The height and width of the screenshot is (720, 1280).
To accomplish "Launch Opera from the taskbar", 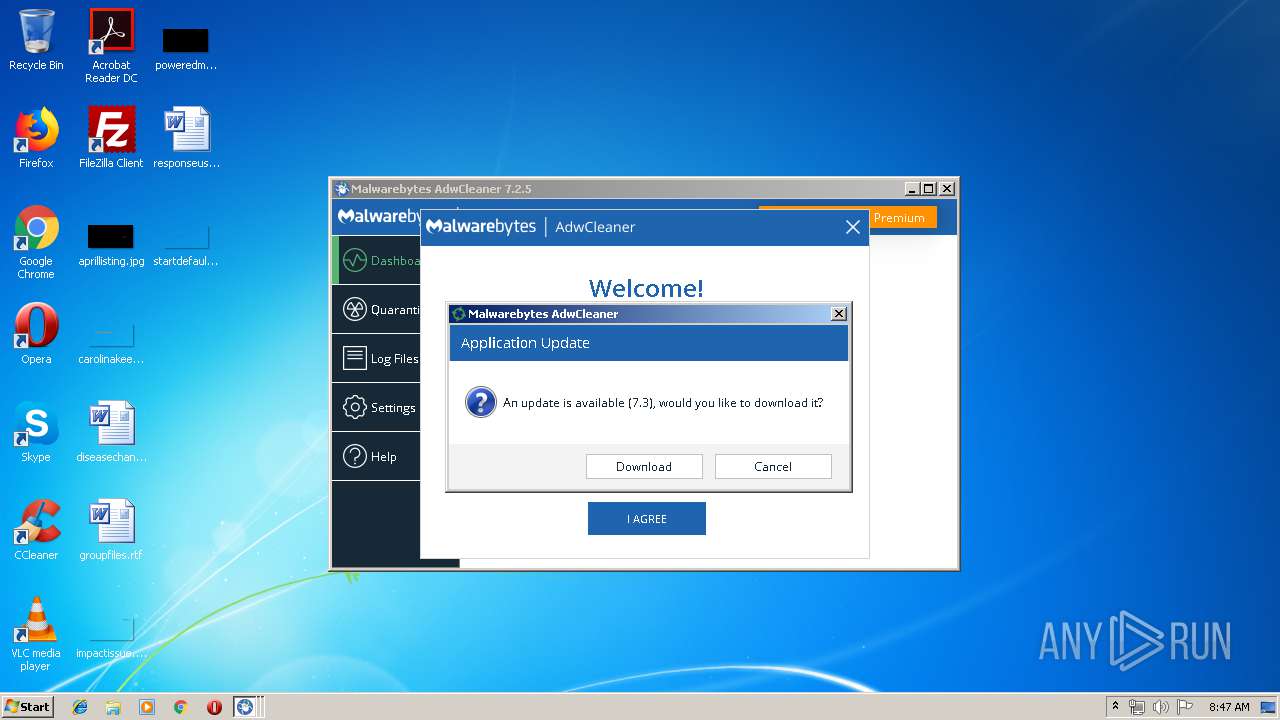I will [214, 707].
